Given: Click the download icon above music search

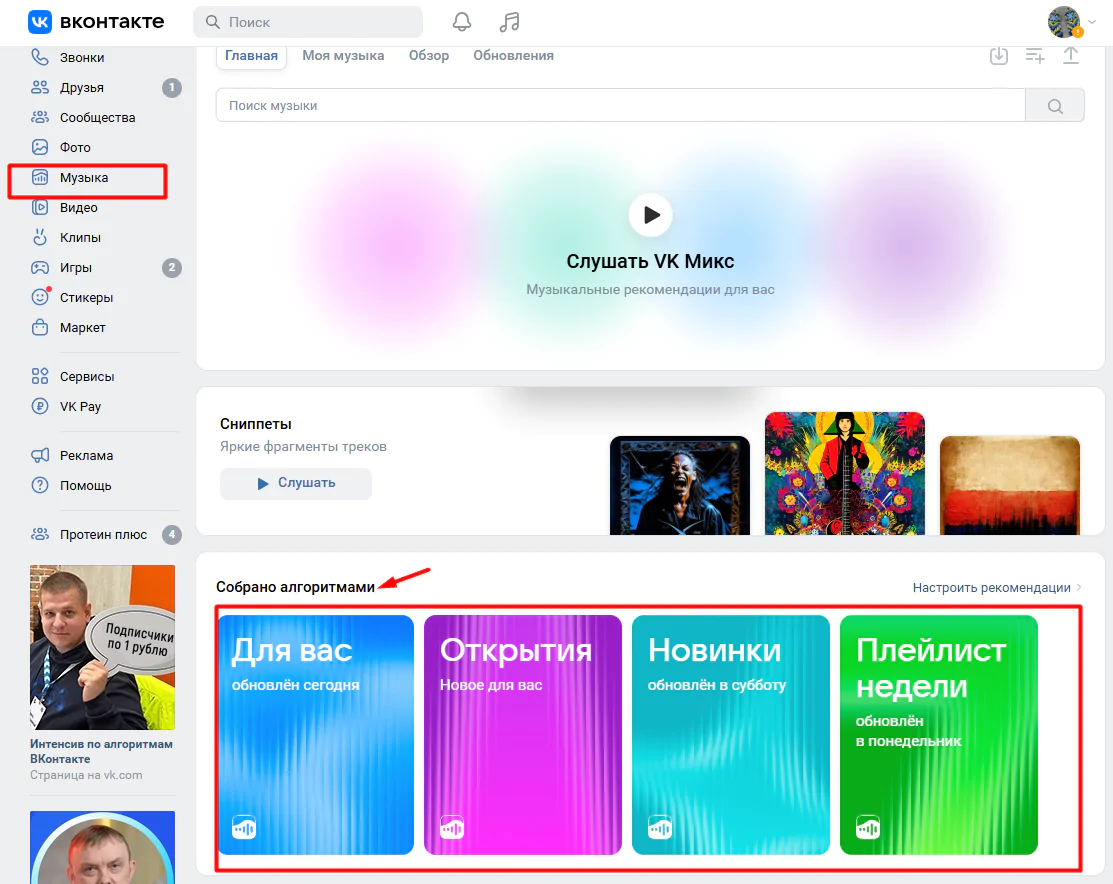Looking at the screenshot, I should point(999,55).
